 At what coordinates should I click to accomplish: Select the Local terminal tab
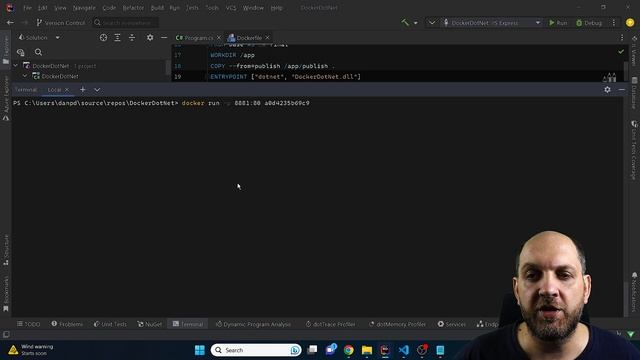click(54, 89)
